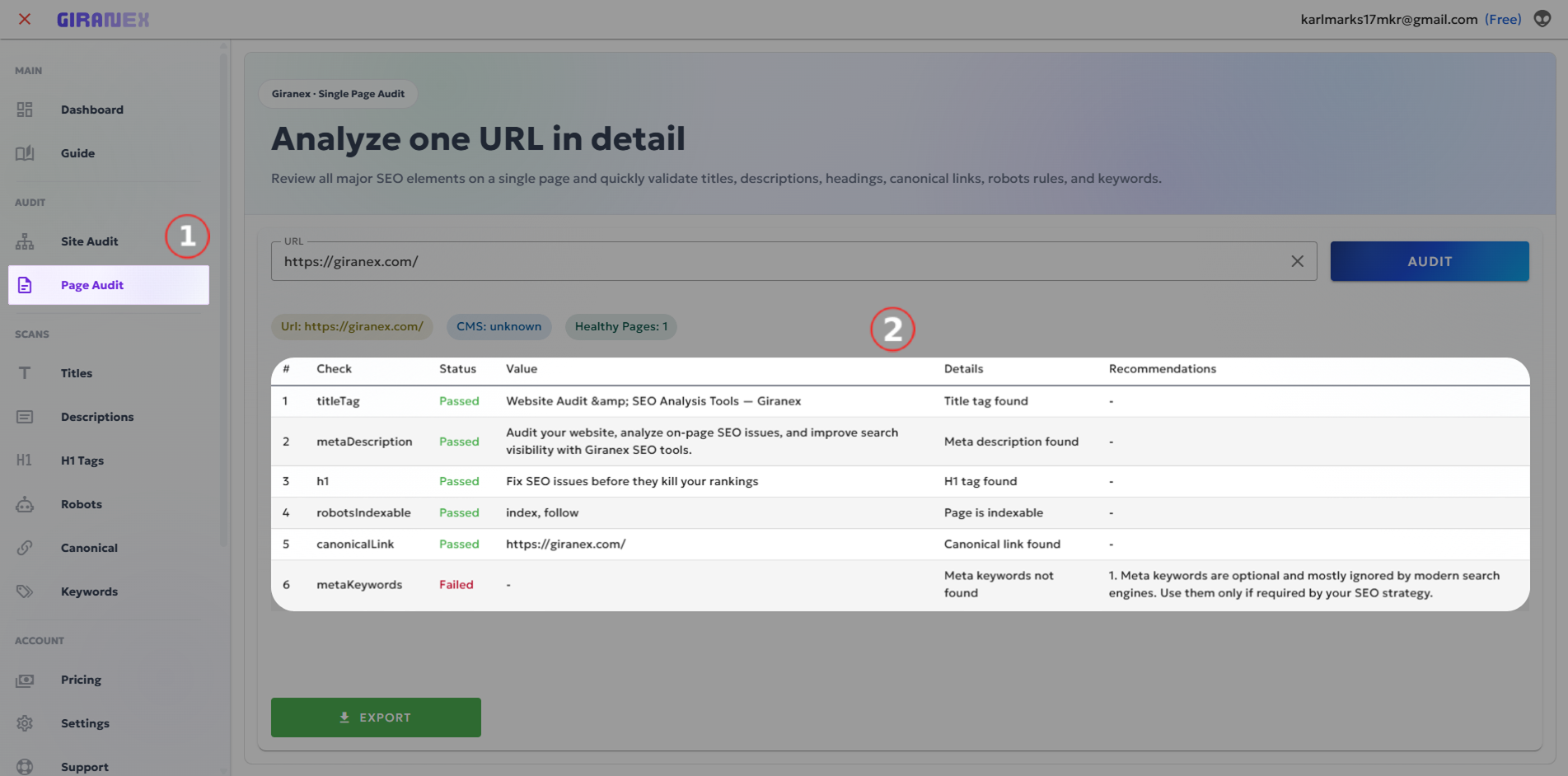Open the Canonical scan
1568x776 pixels.
point(109,548)
